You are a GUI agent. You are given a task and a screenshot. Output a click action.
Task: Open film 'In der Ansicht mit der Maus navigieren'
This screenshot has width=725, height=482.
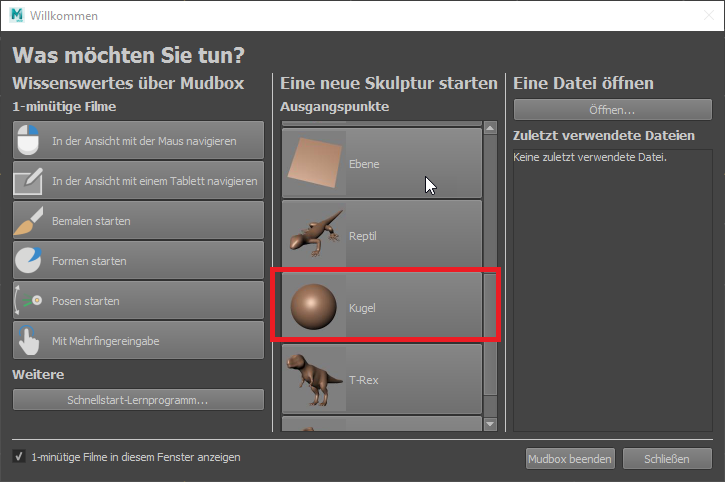click(x=138, y=140)
